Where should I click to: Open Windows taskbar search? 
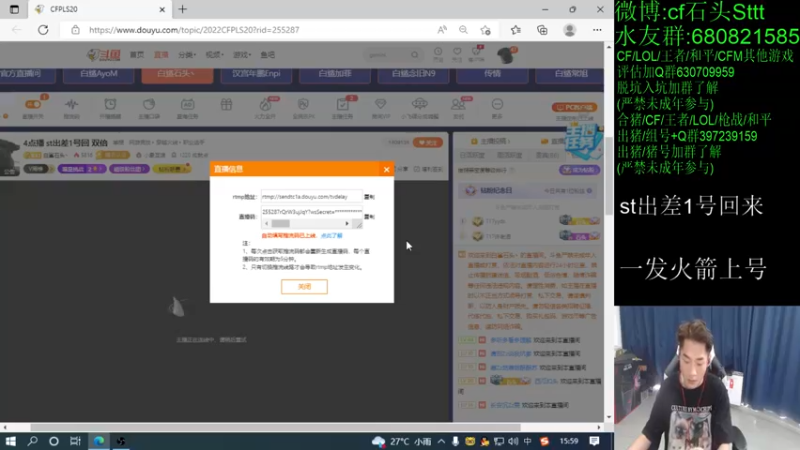point(33,441)
